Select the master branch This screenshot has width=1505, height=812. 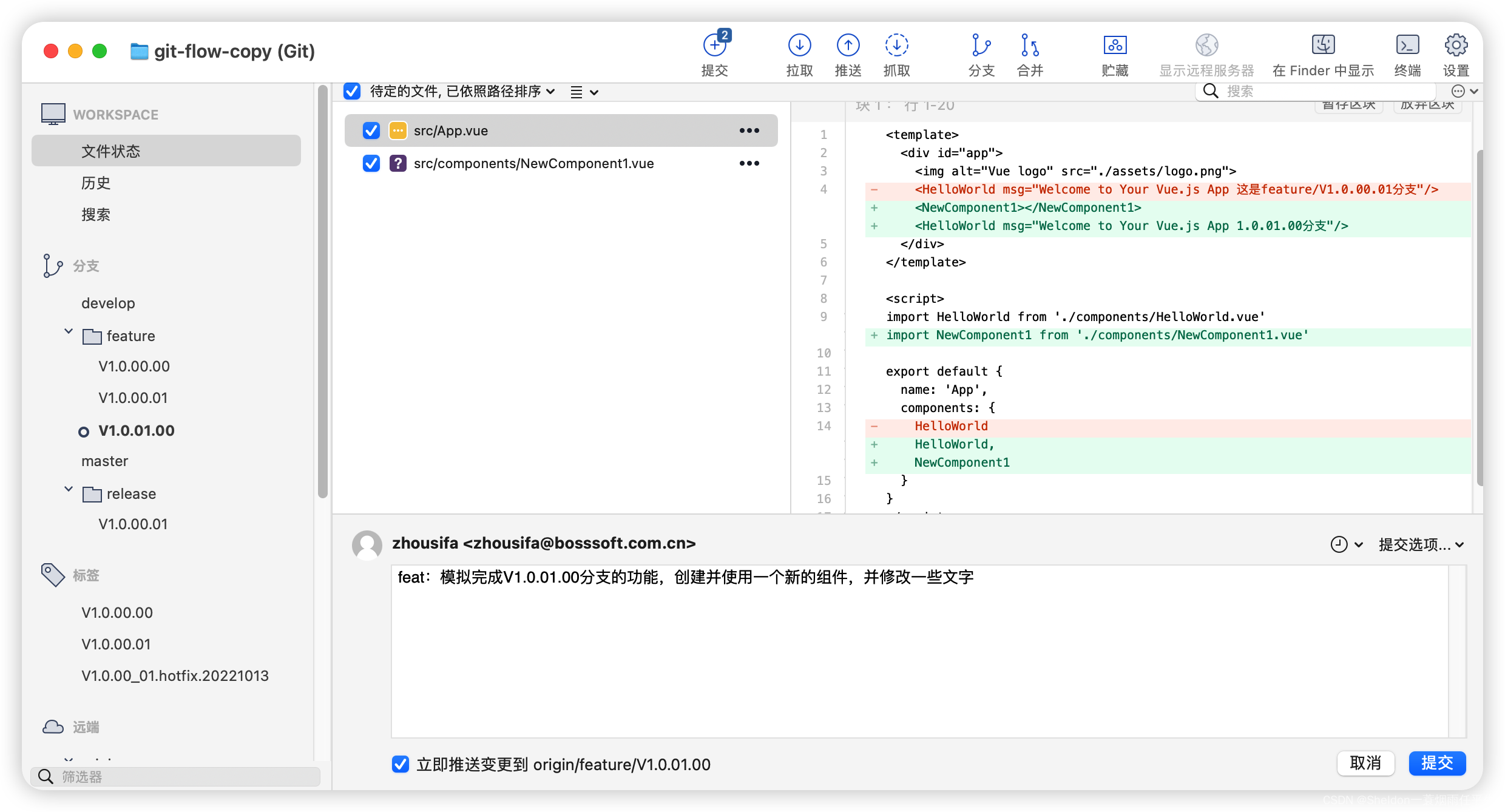coord(105,461)
